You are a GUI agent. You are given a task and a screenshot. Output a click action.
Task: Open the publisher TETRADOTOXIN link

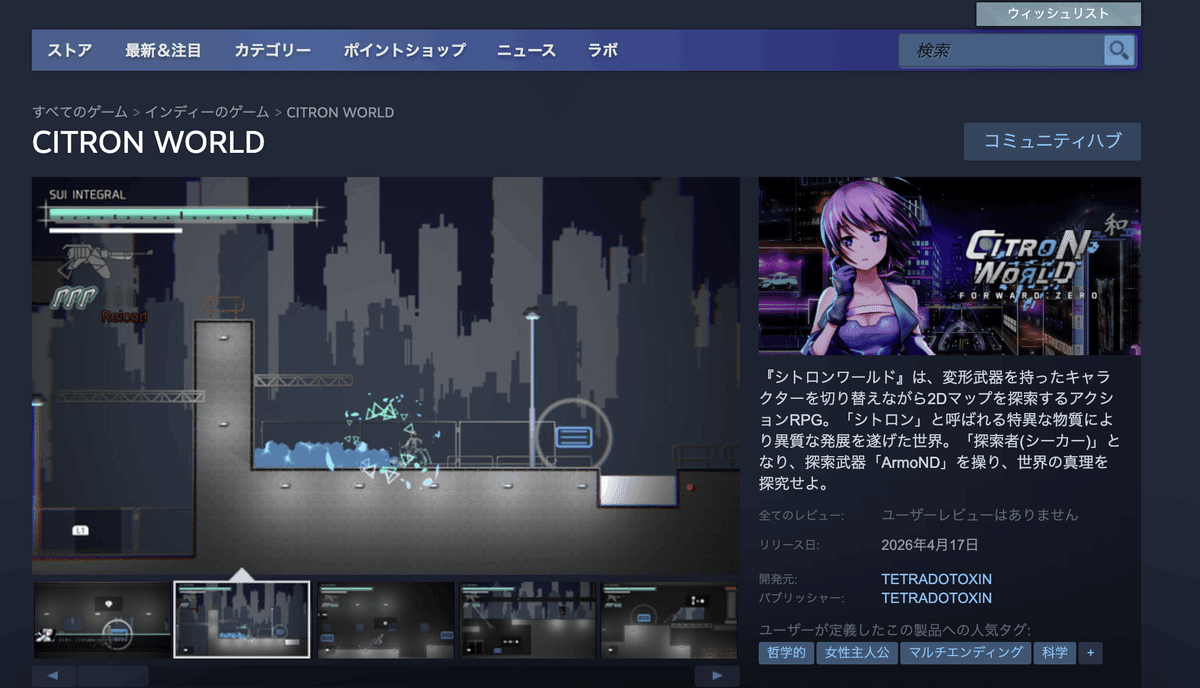936,598
